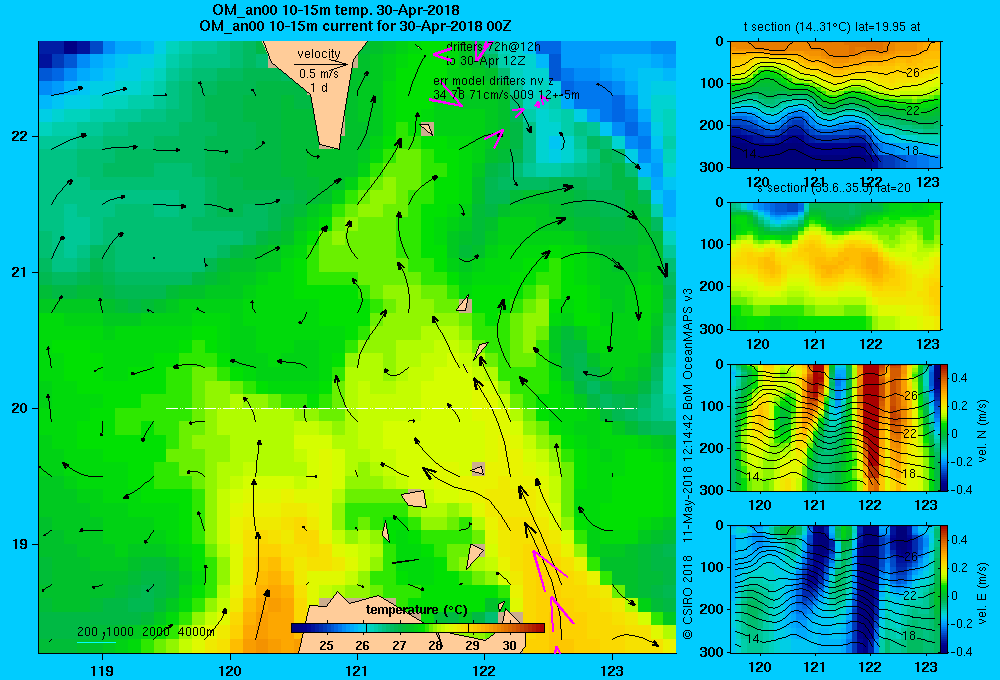Click the 'to 30-Apr 12Z' drifter date text

[x=485, y=61]
